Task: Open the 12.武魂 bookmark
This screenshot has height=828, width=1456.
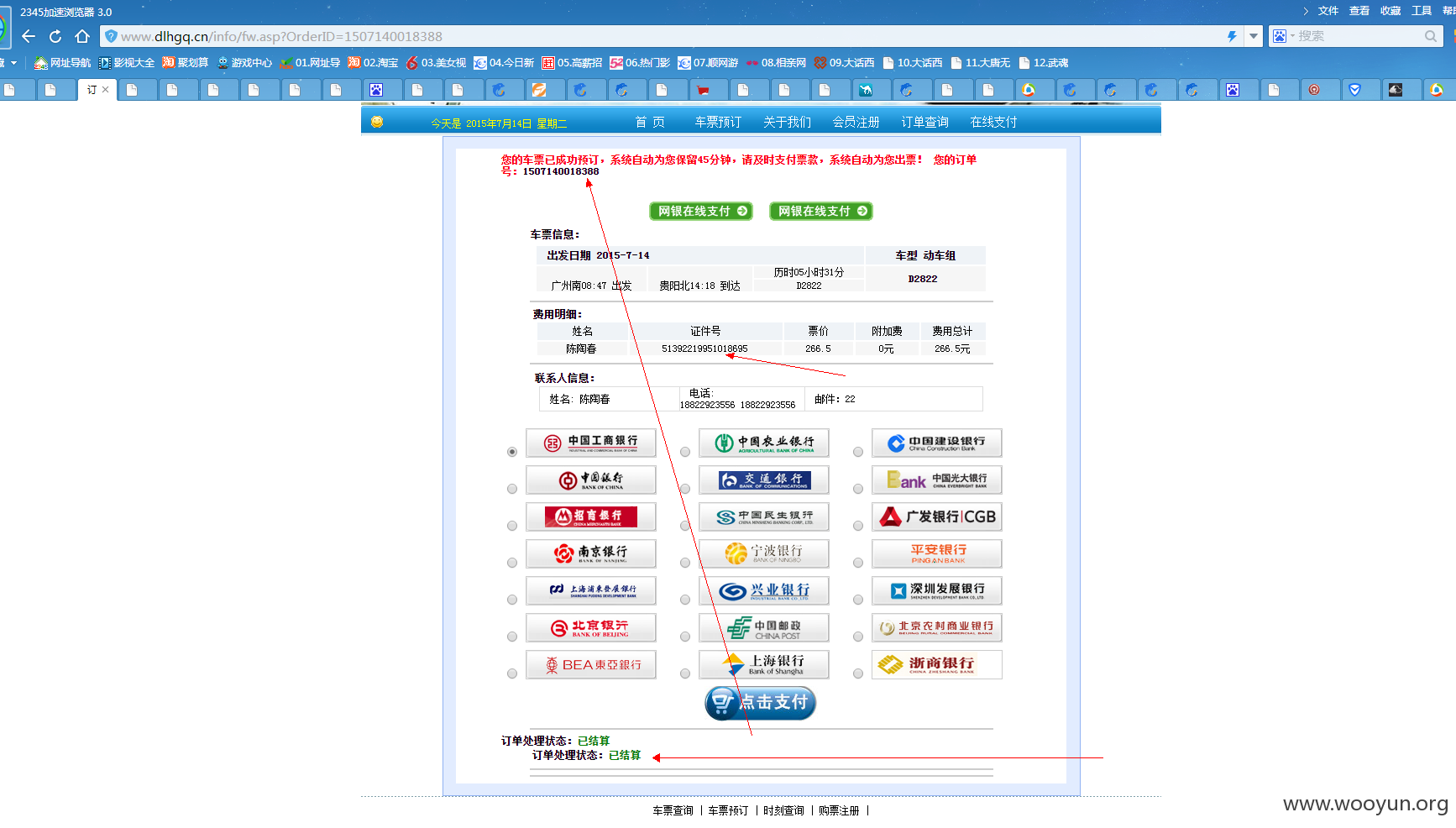Action: pos(1044,63)
